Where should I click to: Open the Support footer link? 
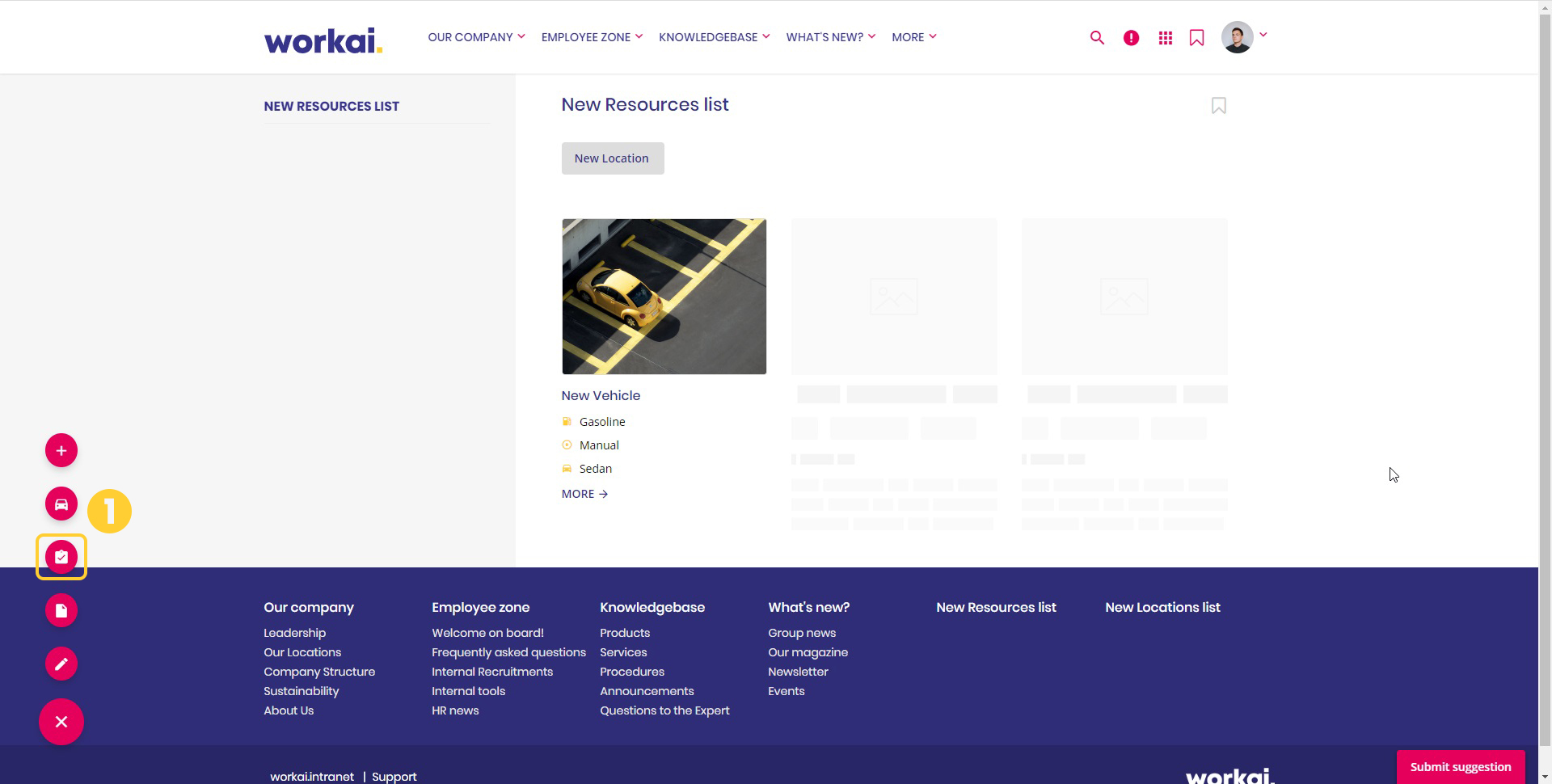[x=394, y=776]
